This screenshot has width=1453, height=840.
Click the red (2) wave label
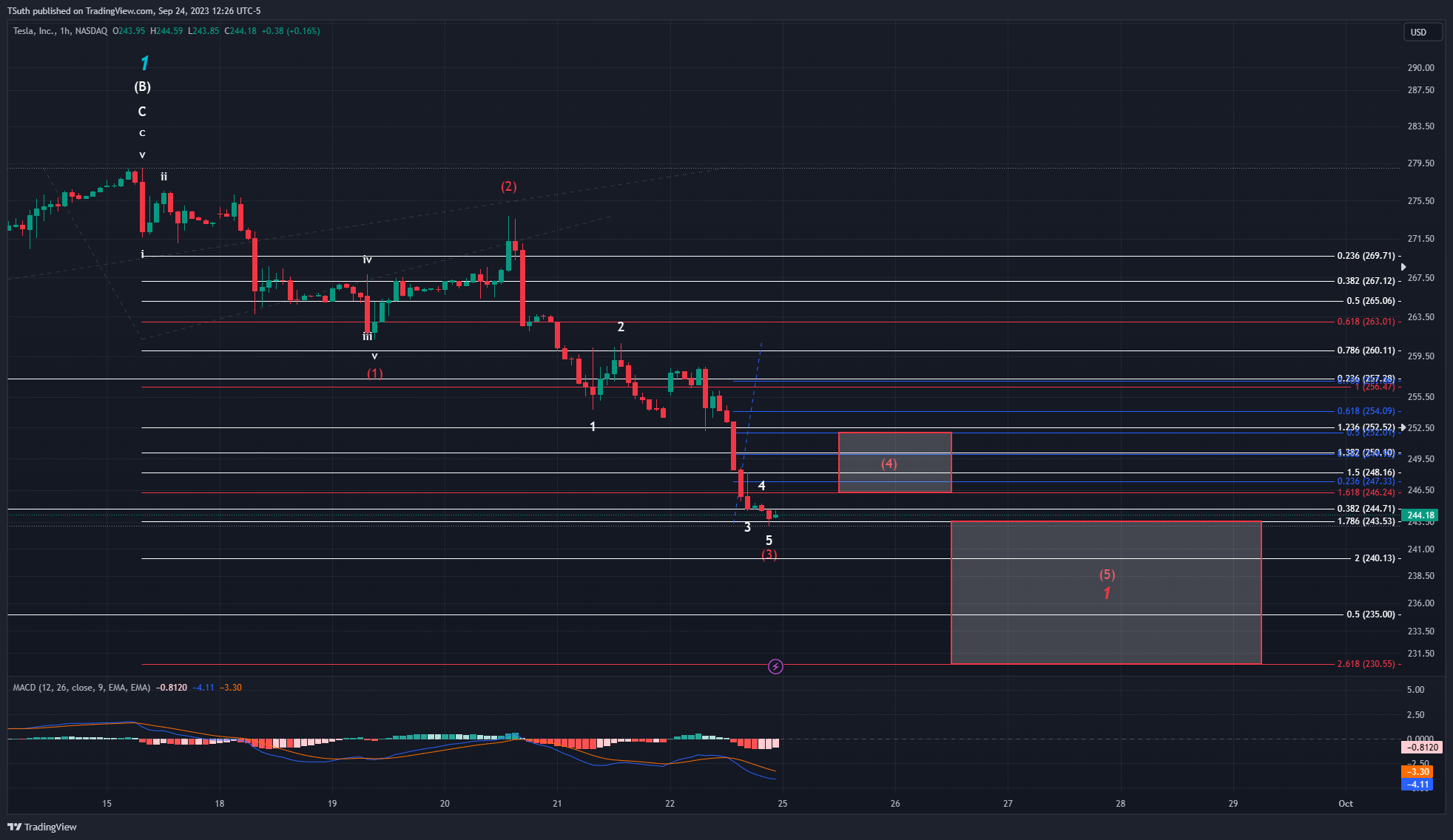[508, 186]
